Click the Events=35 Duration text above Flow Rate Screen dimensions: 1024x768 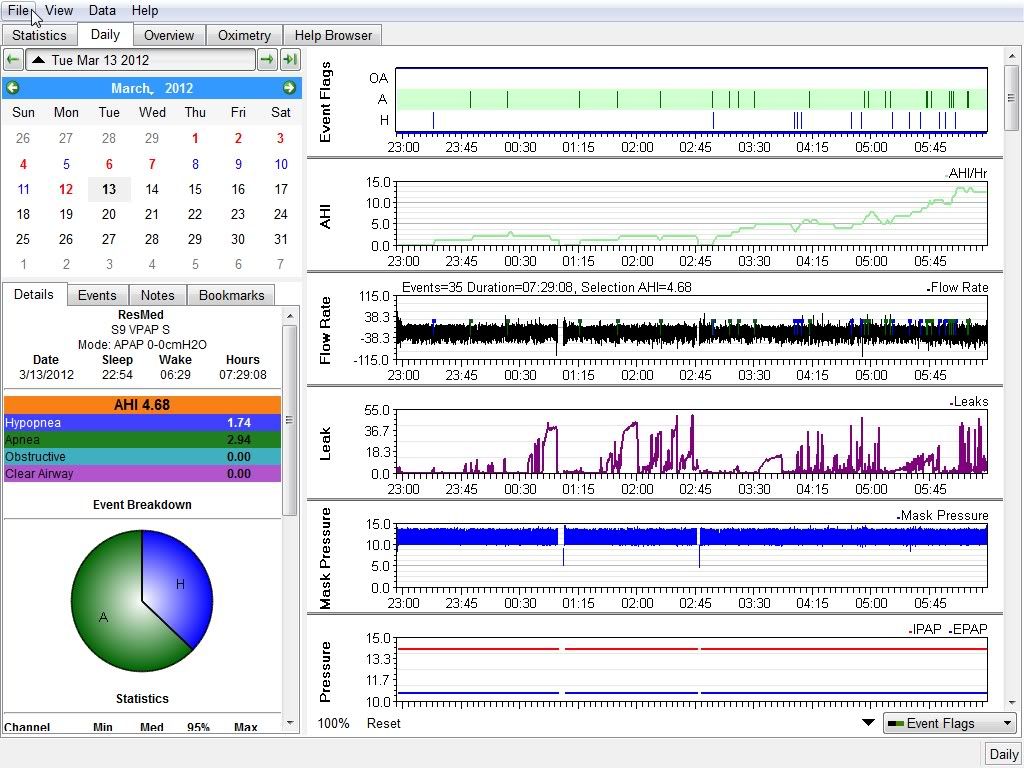coord(547,287)
